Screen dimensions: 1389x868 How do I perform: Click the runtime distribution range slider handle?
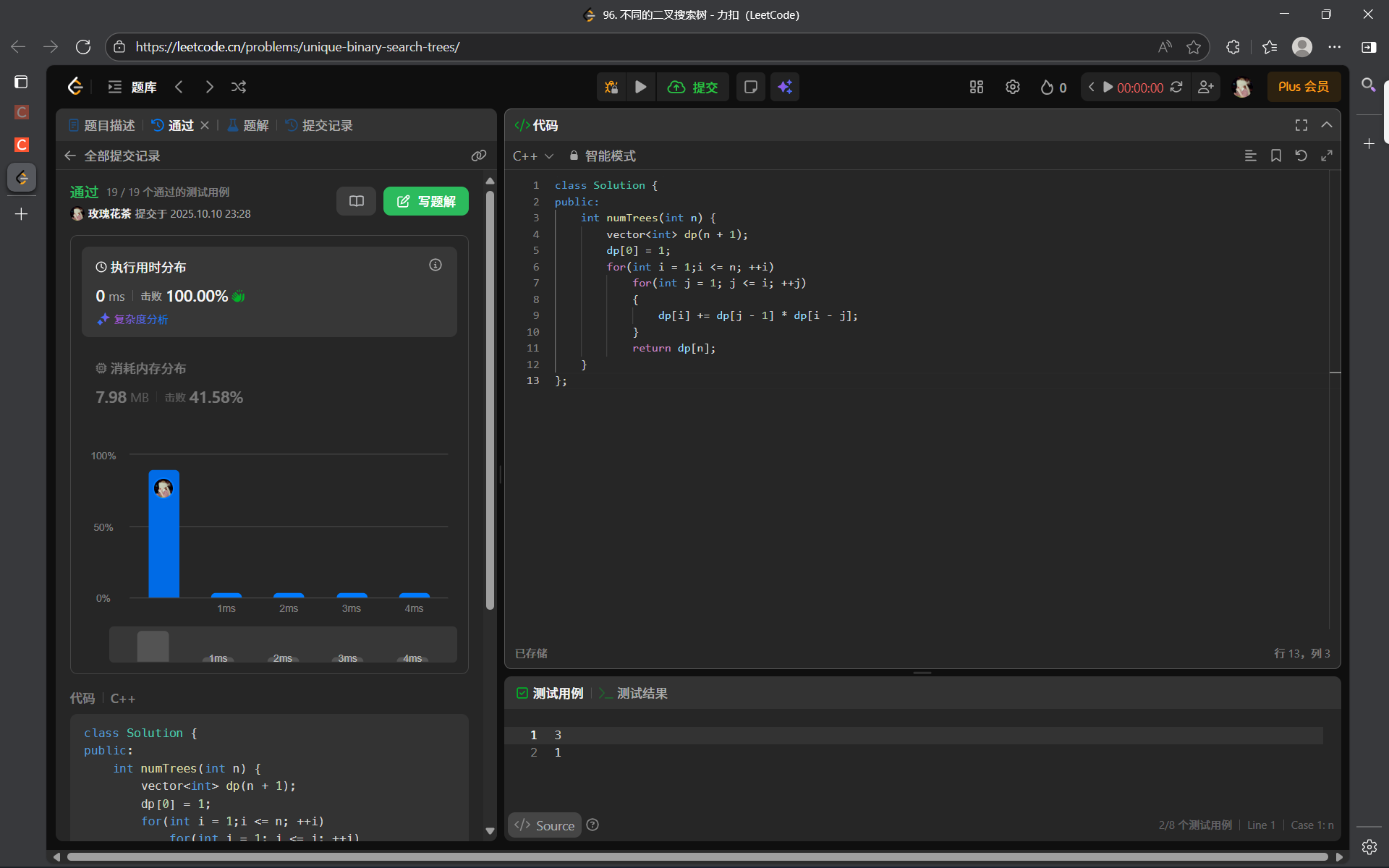click(x=153, y=645)
